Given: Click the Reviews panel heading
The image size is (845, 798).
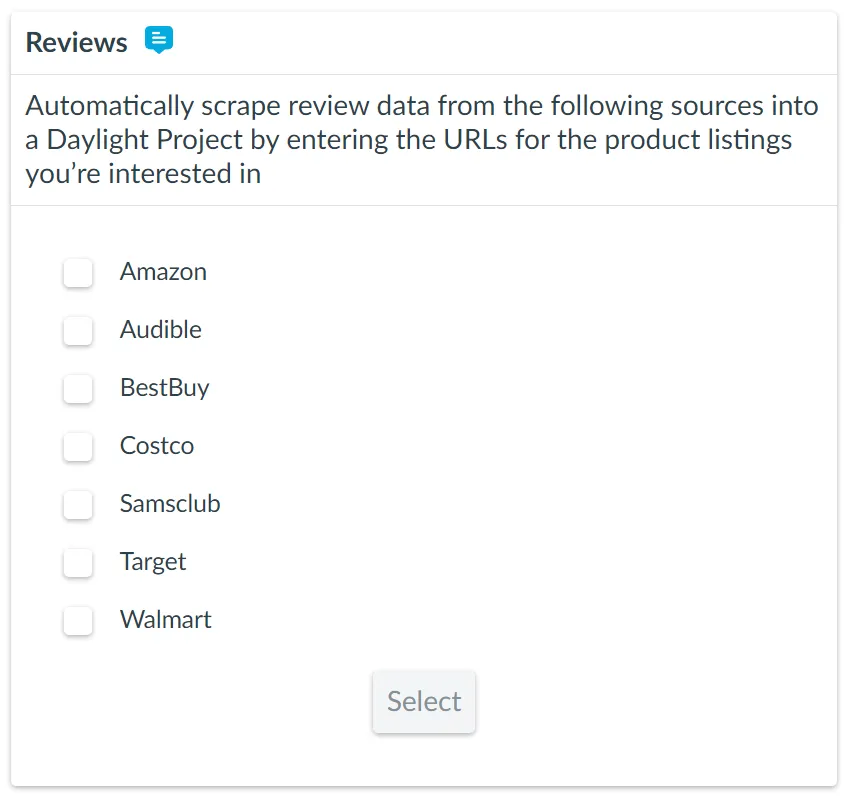Looking at the screenshot, I should (76, 43).
